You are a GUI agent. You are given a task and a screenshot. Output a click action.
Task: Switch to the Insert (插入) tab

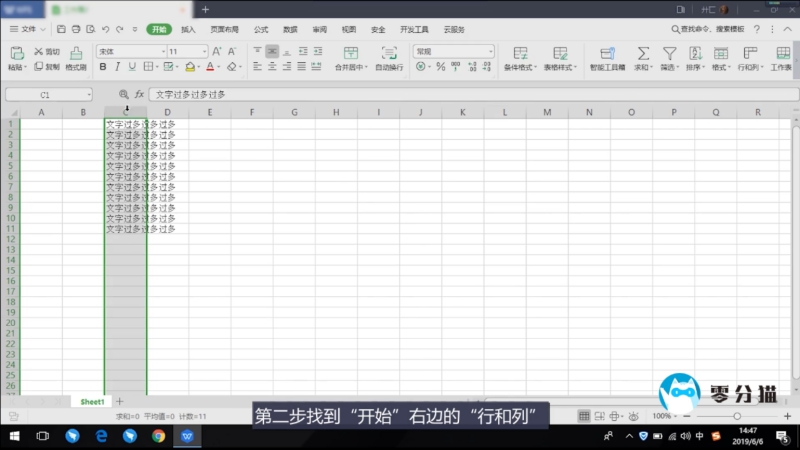click(188, 30)
